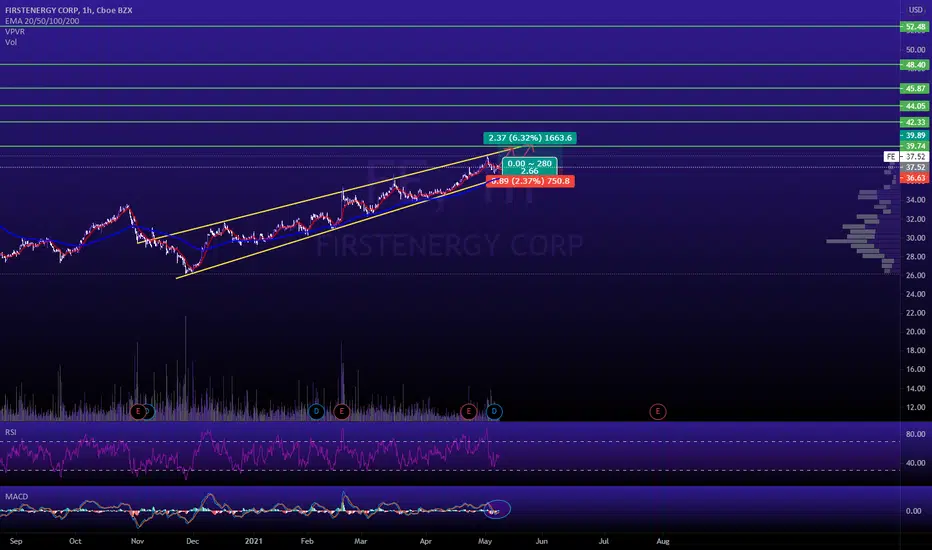The width and height of the screenshot is (932, 550).
Task: Select the VPVR indicator legend
Action: (15, 32)
